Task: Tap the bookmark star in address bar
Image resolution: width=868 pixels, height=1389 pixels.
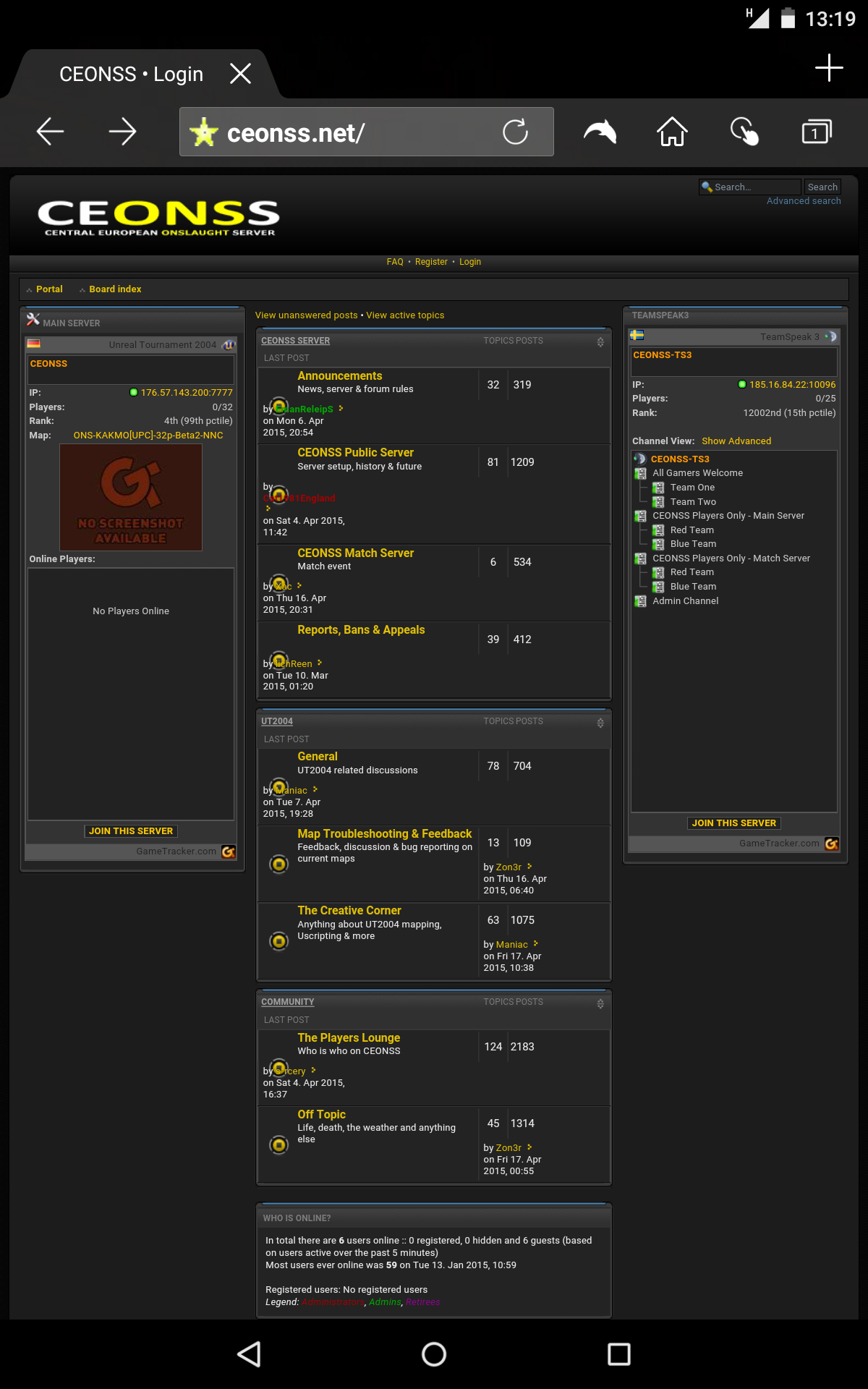Action: point(204,132)
